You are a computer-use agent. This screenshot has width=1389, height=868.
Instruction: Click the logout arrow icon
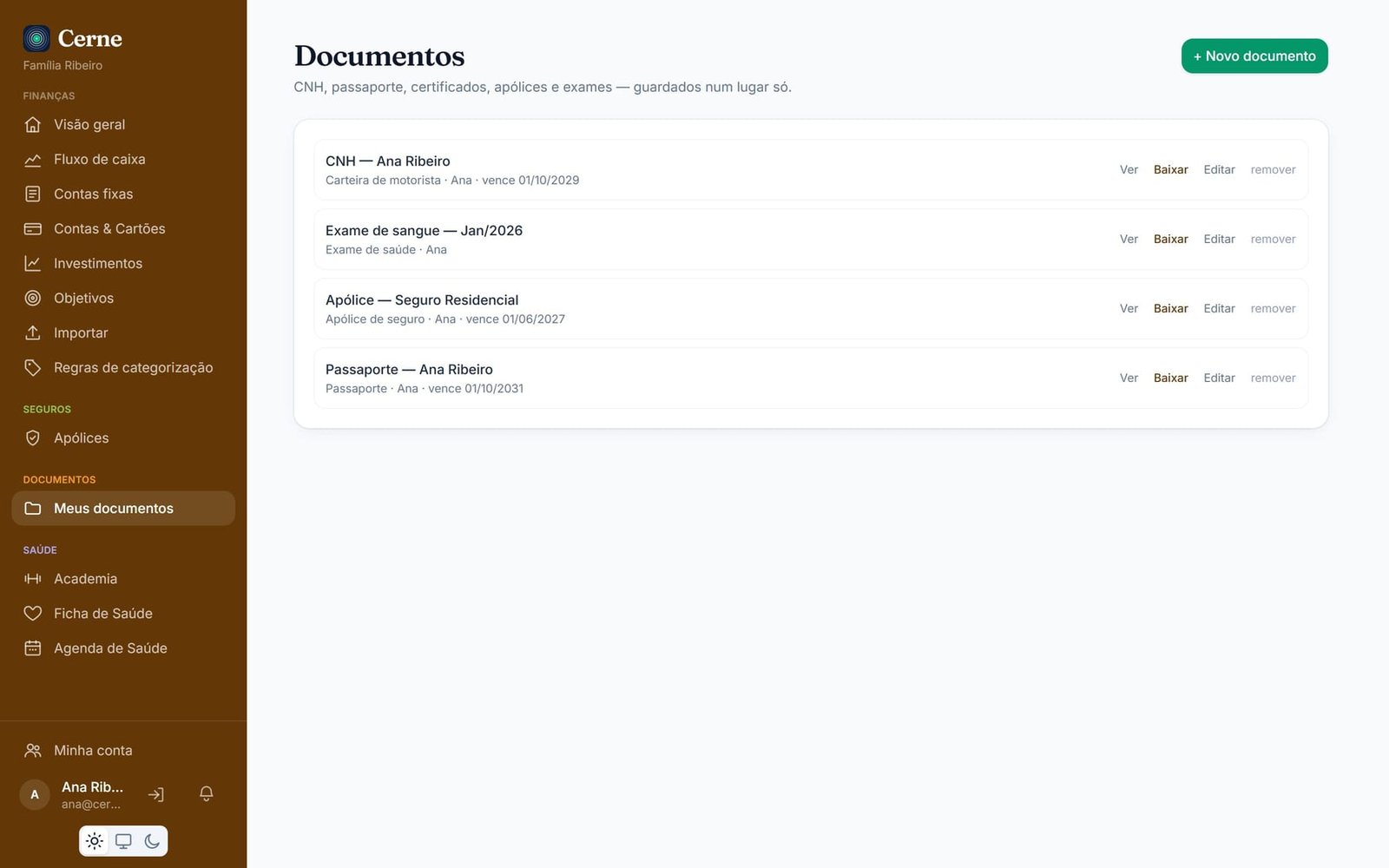click(156, 794)
